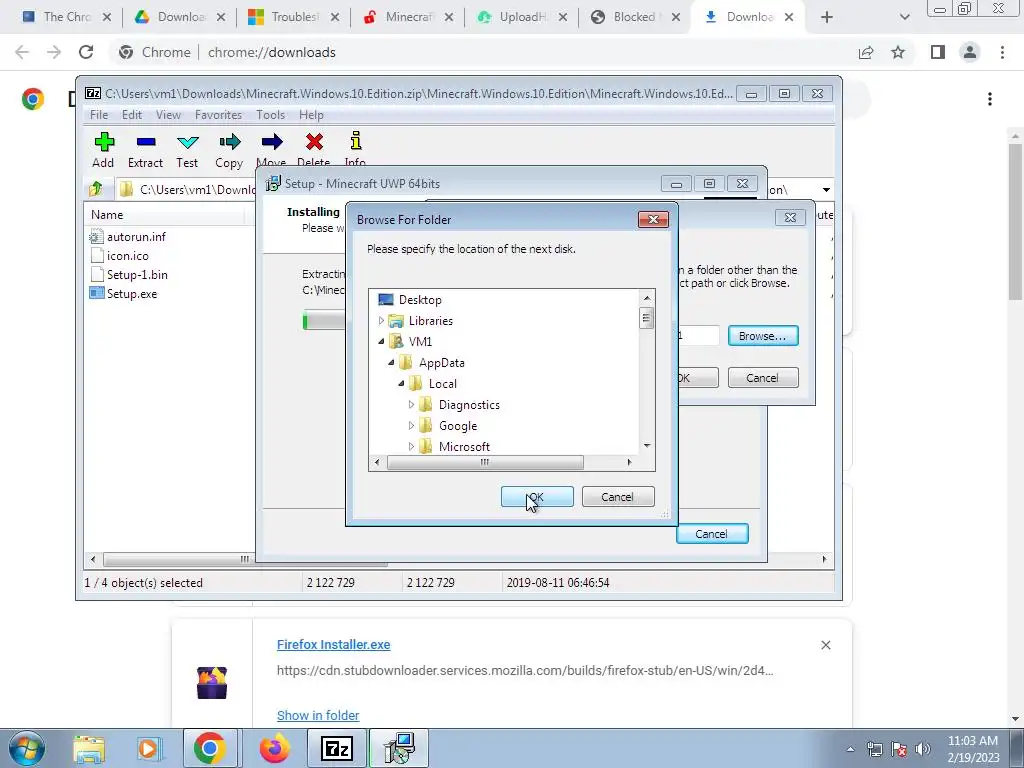Click OK in Browse For Folder dialog
Image resolution: width=1024 pixels, height=768 pixels.
pos(537,497)
